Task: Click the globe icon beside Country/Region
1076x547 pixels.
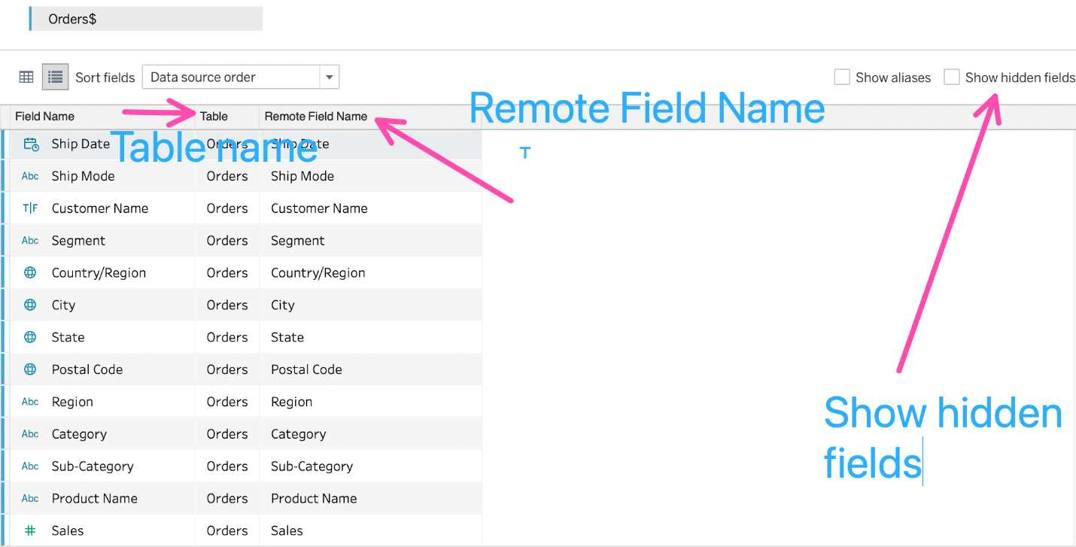Action: click(30, 273)
